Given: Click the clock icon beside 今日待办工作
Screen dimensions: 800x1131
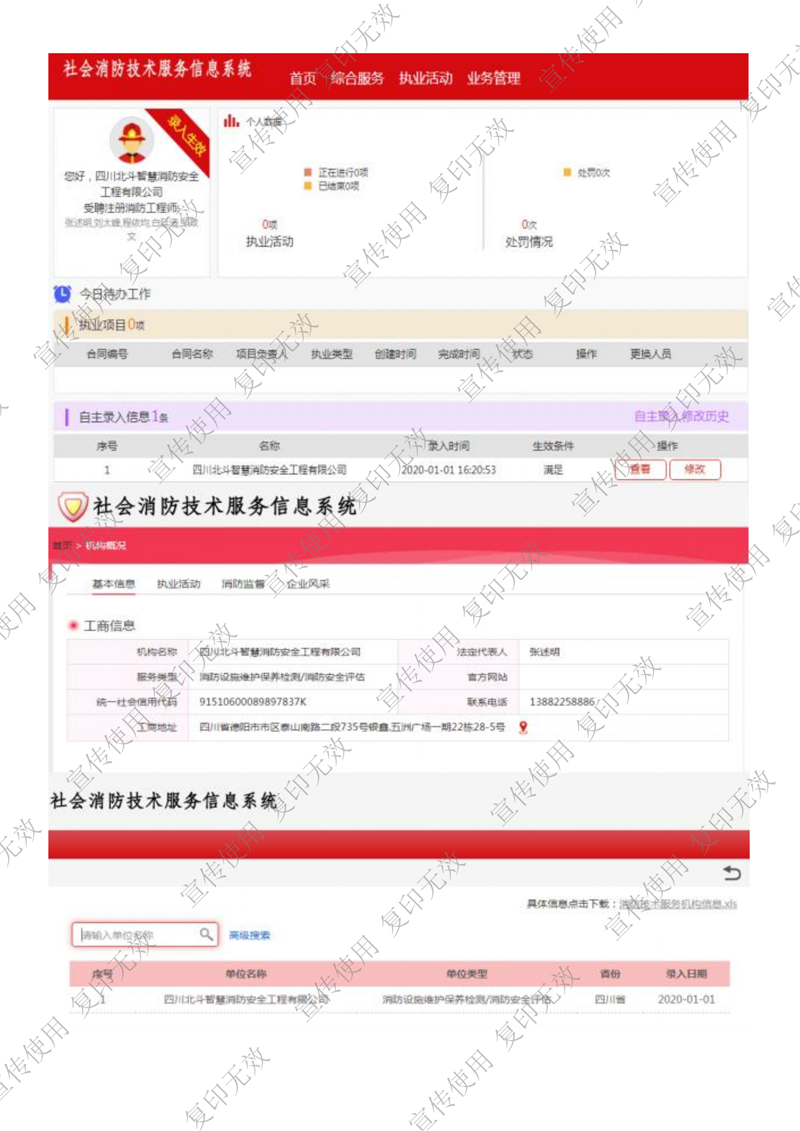Looking at the screenshot, I should 62,294.
